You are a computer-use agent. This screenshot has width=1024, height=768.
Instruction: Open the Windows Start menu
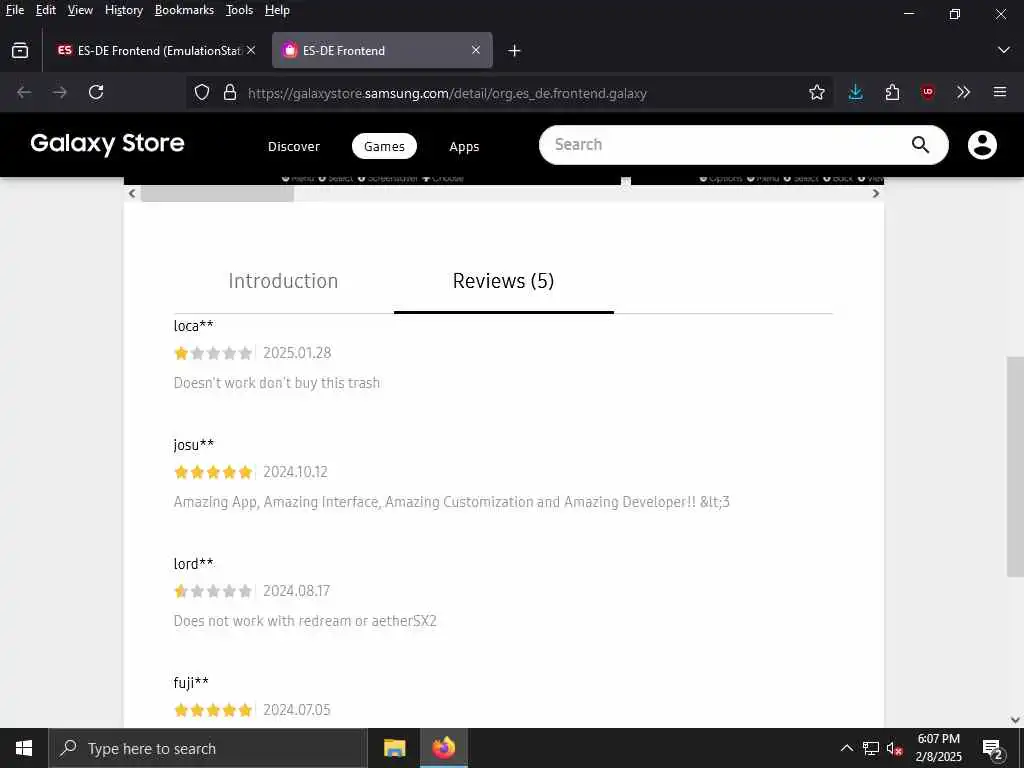(24, 748)
